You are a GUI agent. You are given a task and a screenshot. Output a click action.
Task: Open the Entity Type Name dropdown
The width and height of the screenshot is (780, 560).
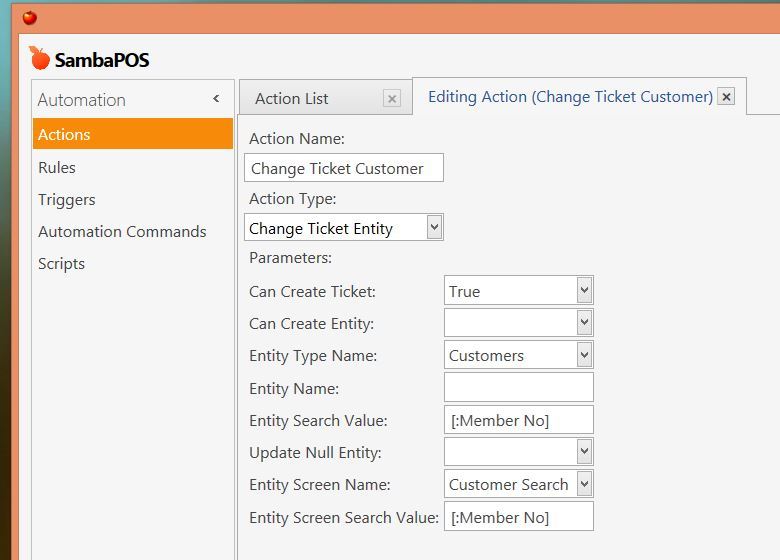(x=585, y=355)
